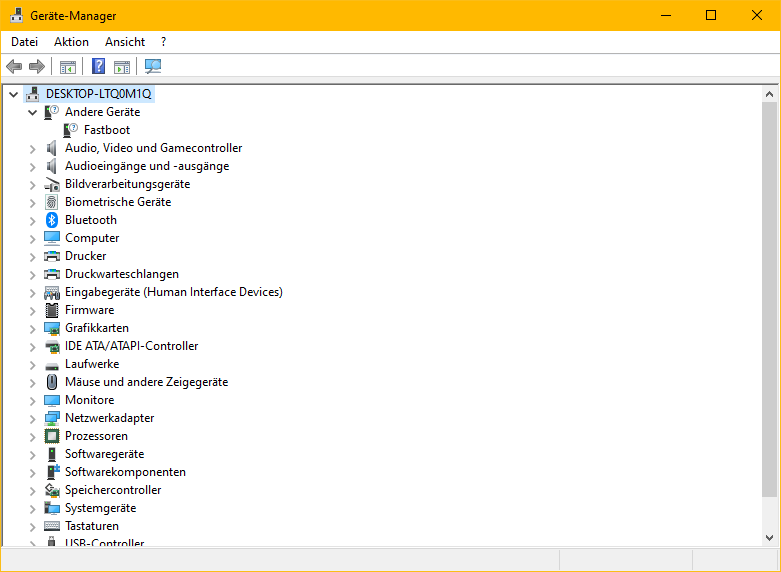Expand the Bluetooth category
This screenshot has width=781, height=572.
(32, 220)
